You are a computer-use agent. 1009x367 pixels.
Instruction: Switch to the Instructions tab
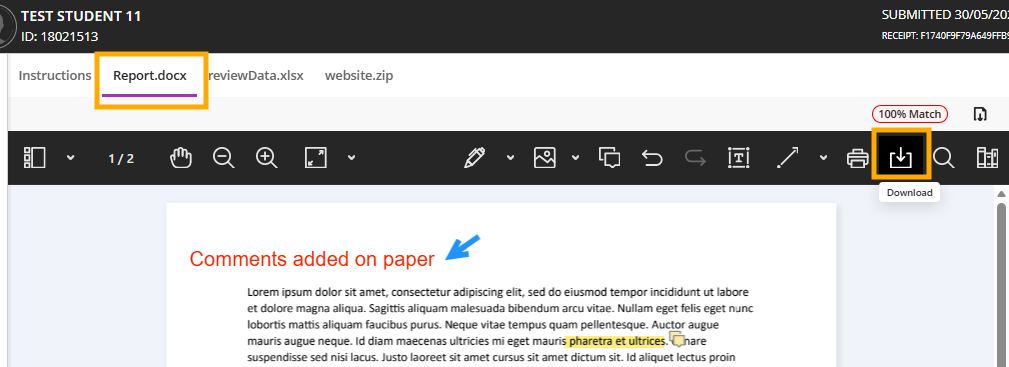click(55, 75)
